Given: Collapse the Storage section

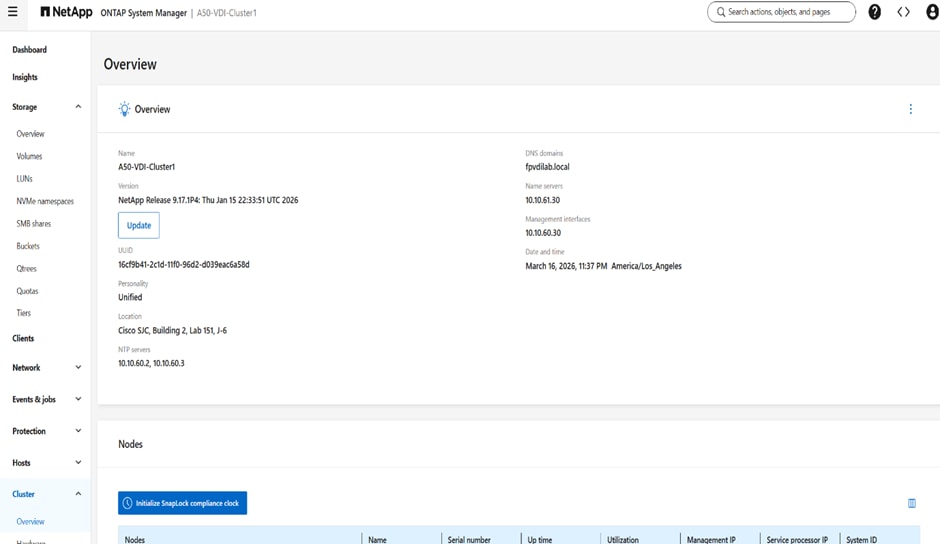Looking at the screenshot, I should [x=78, y=107].
